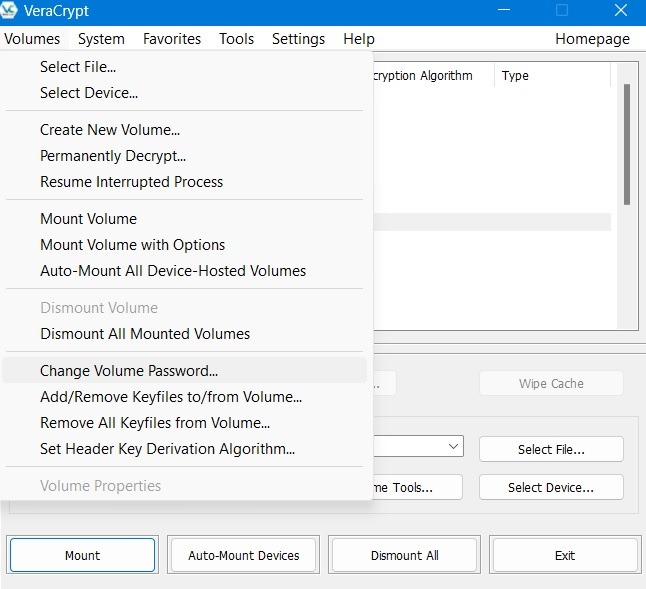Image resolution: width=646 pixels, height=589 pixels.
Task: Open the Settings menu
Action: [298, 39]
